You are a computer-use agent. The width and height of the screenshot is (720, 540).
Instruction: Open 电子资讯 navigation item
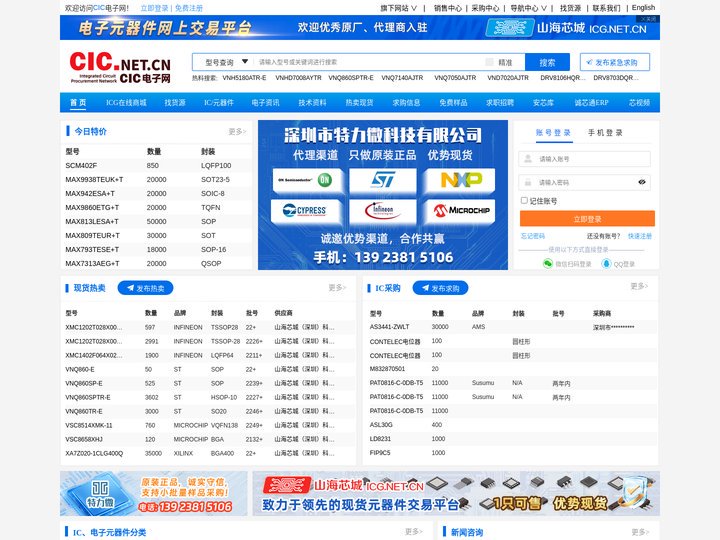click(265, 102)
